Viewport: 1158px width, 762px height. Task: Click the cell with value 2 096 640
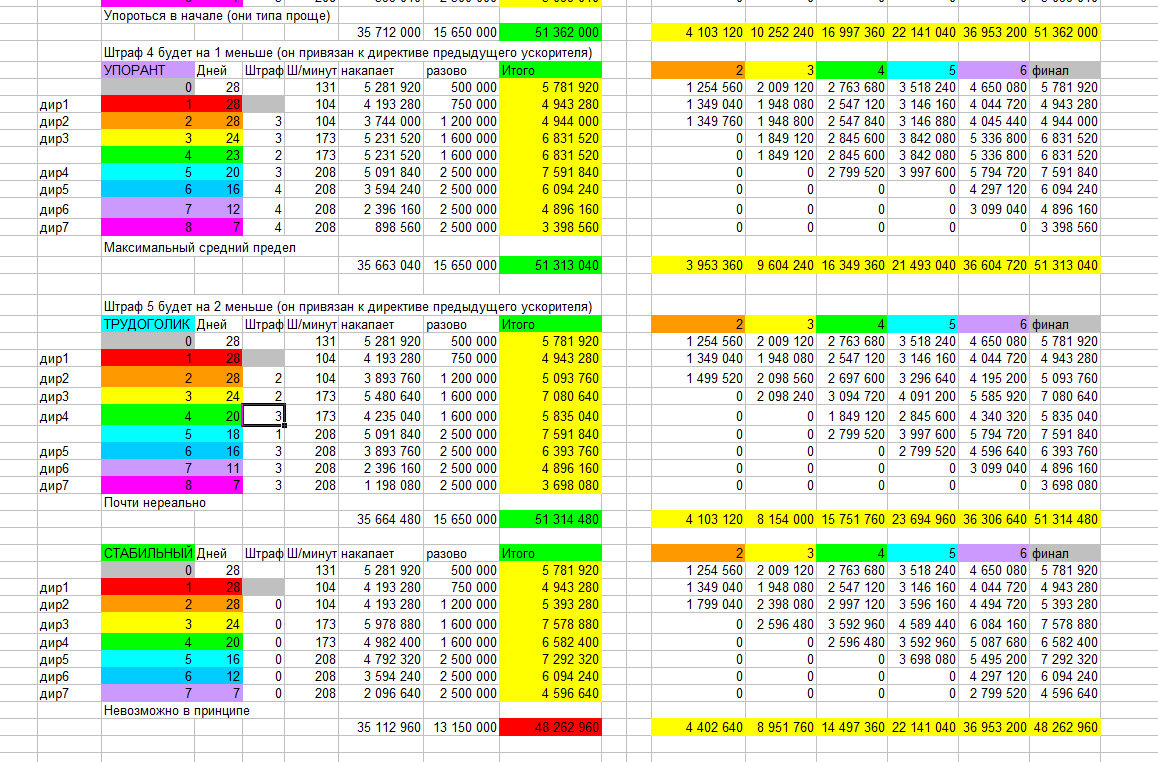click(x=381, y=693)
